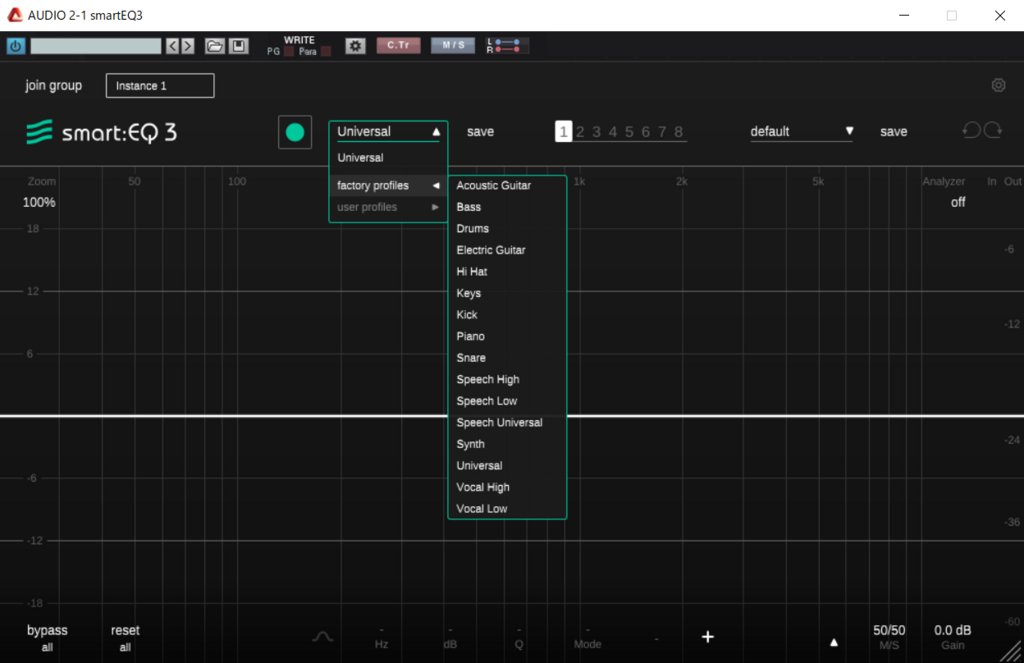Add a new filter band with plus

tap(708, 636)
